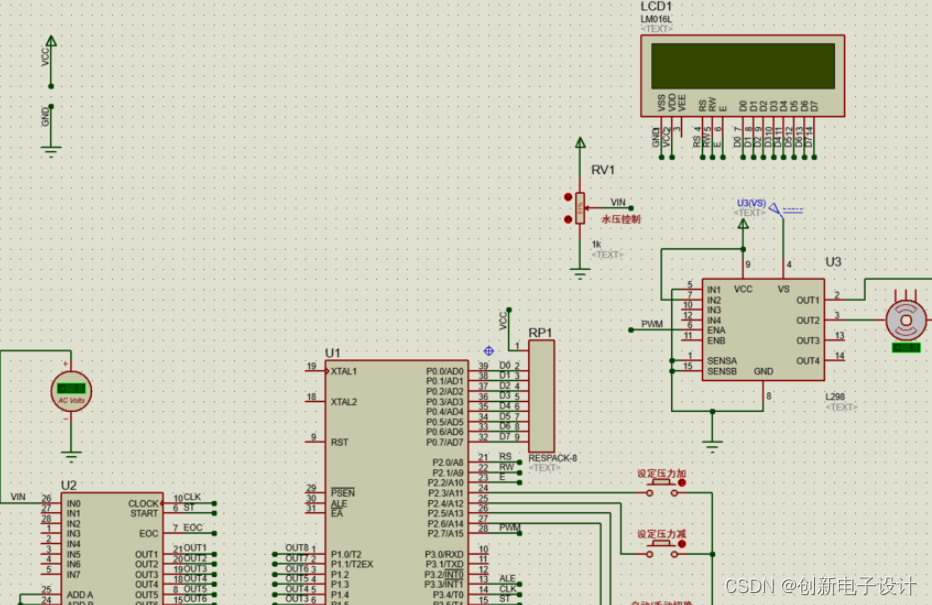Click the LCD1 reference label
Viewport: 932px width, 605px height.
pyautogui.click(x=656, y=7)
